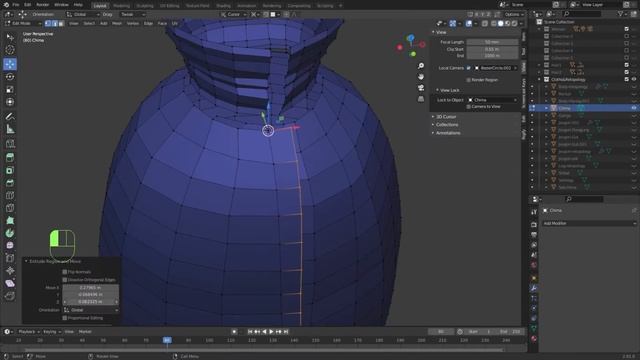Select the Smooth tool
Image resolution: width=640 pixels, height=360 pixels.
tap(10, 245)
